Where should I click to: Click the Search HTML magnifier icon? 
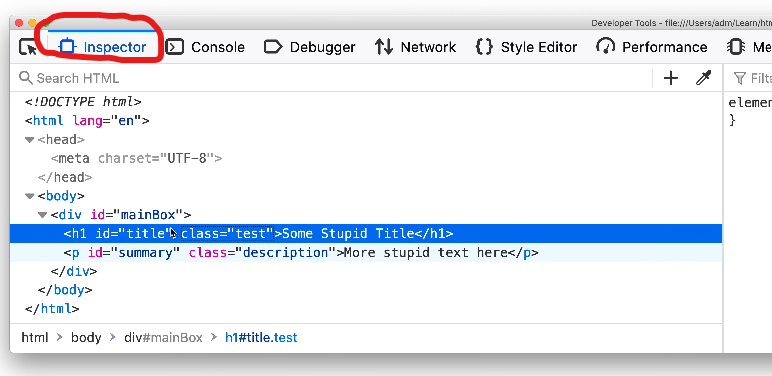pyautogui.click(x=26, y=78)
